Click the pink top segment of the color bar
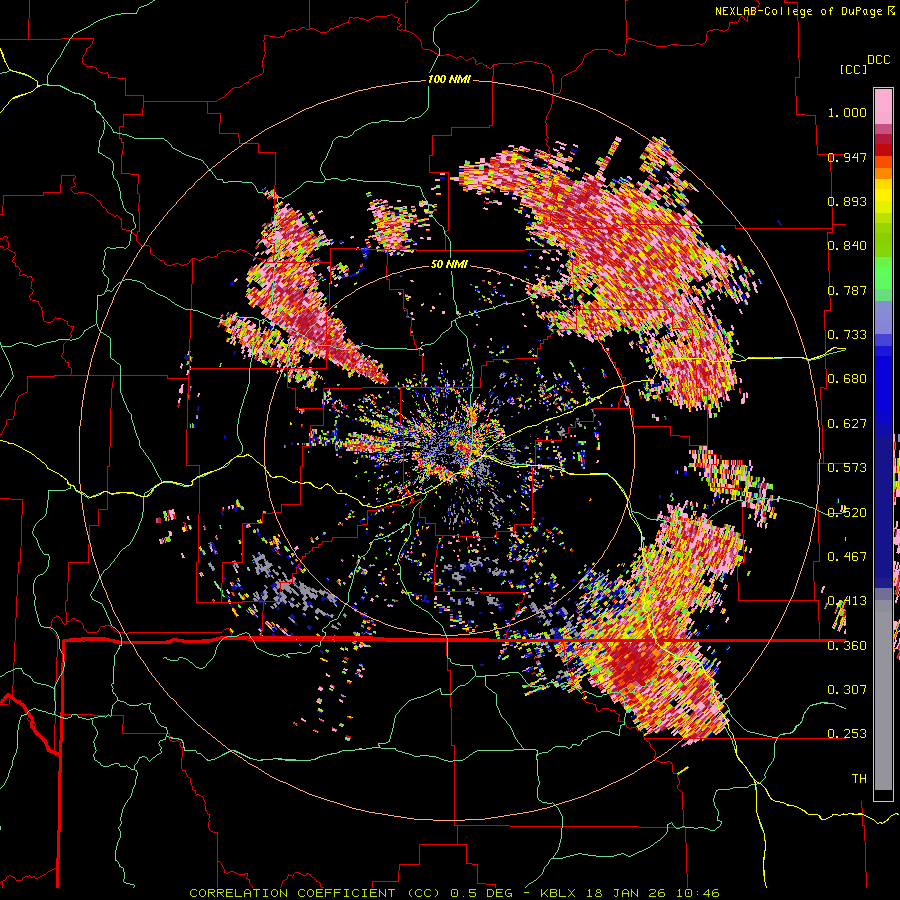Screen dimensions: 900x900 (x=883, y=107)
